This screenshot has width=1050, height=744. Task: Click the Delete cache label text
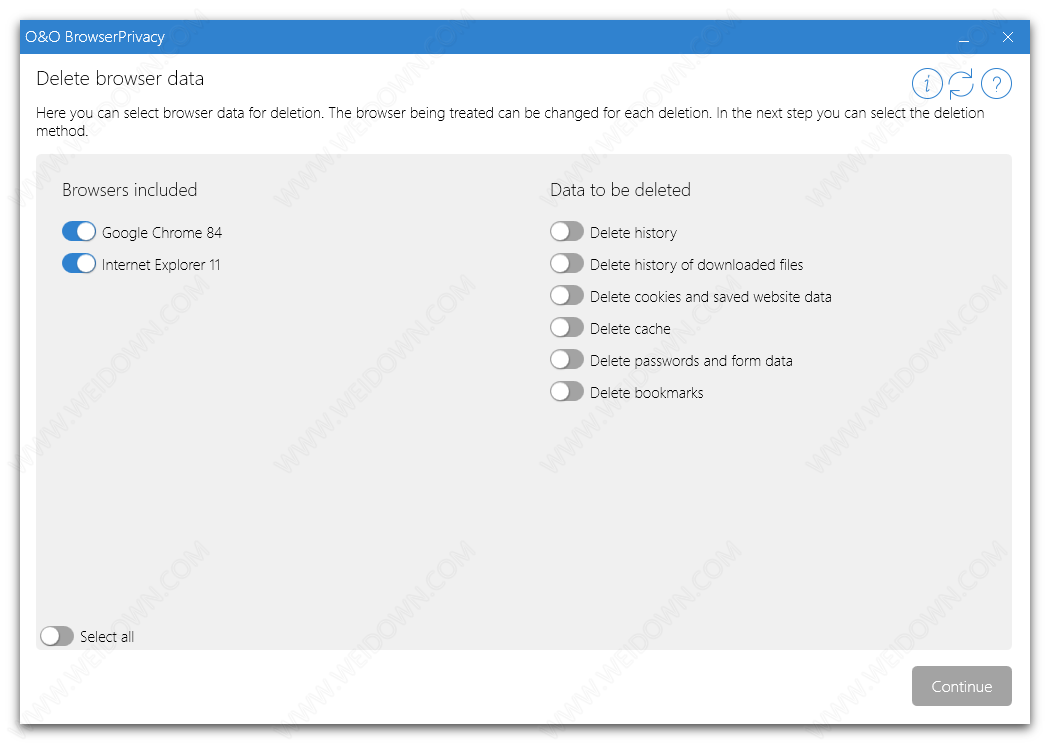click(x=630, y=329)
